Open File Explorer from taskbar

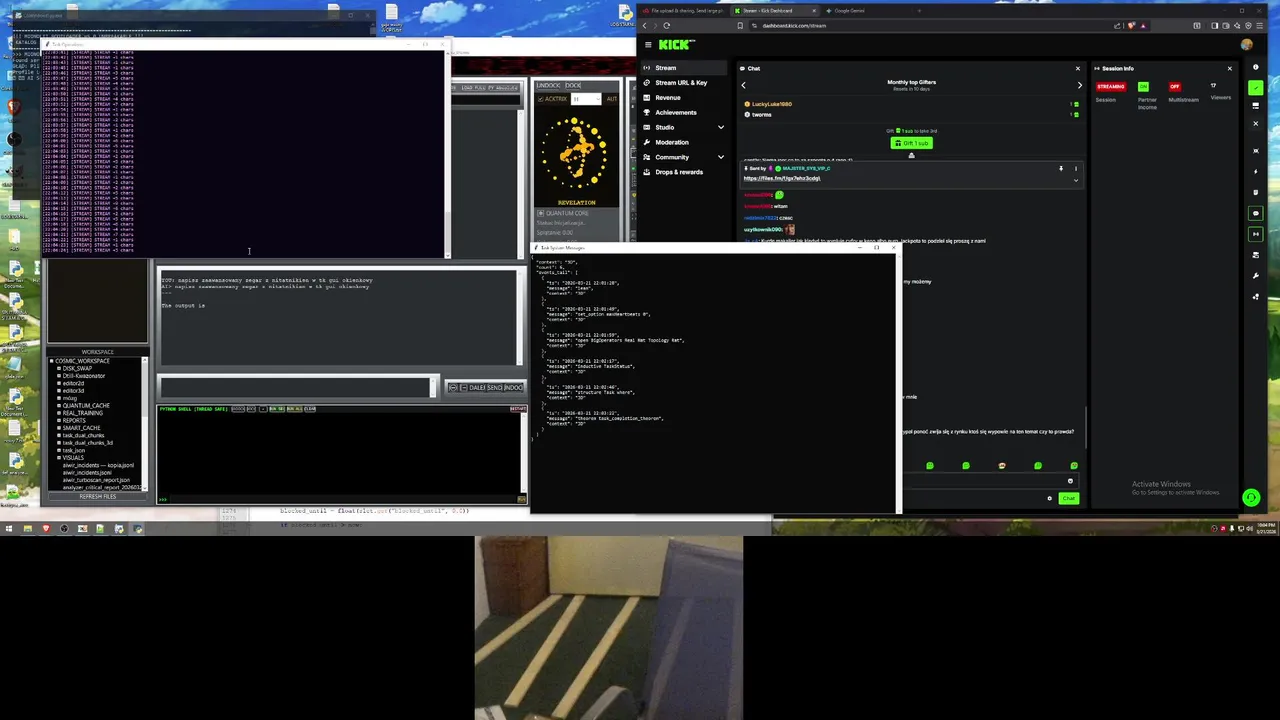pyautogui.click(x=27, y=528)
